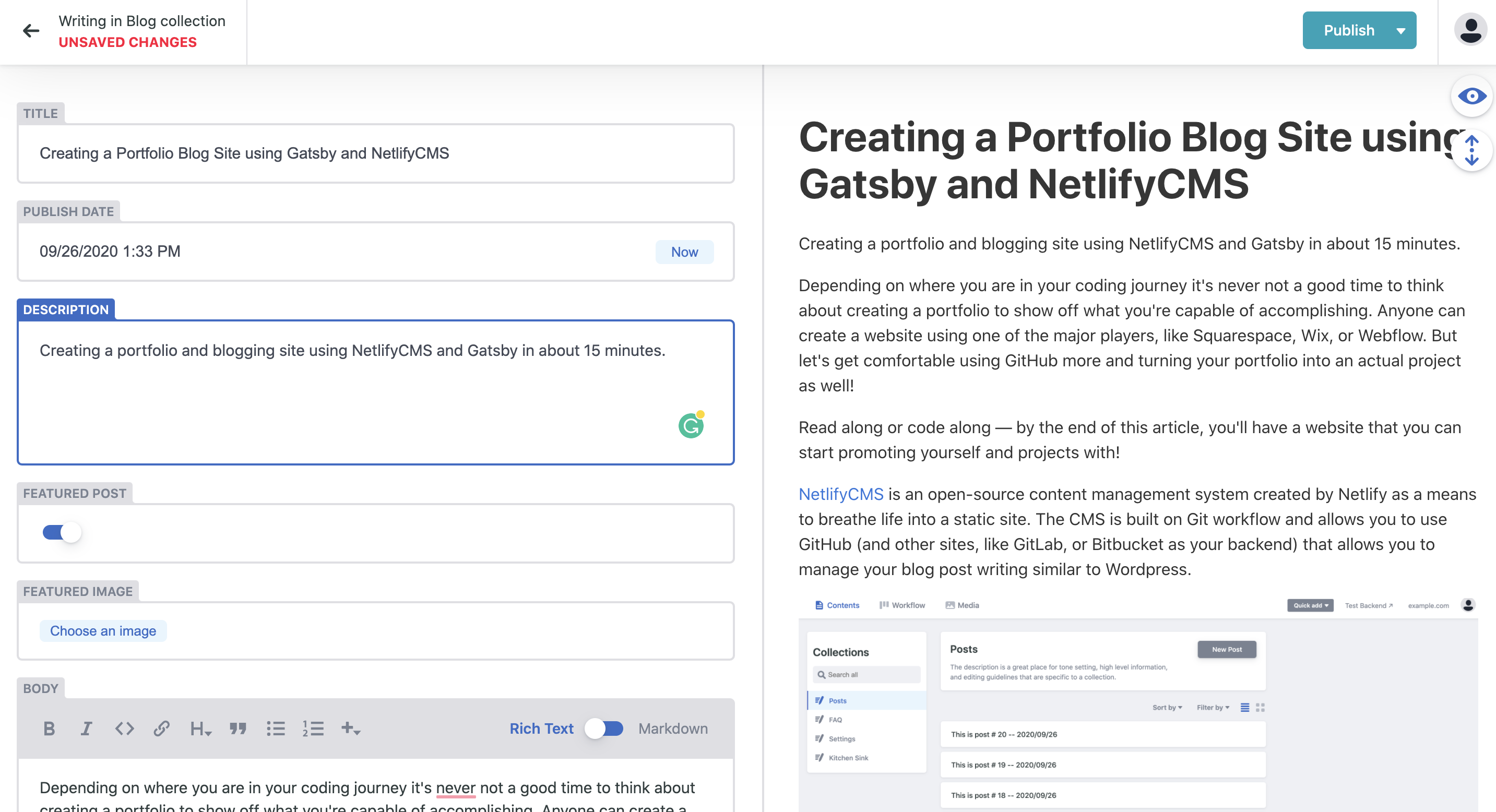
Task: Open the add component plus dropdown
Action: [x=351, y=729]
